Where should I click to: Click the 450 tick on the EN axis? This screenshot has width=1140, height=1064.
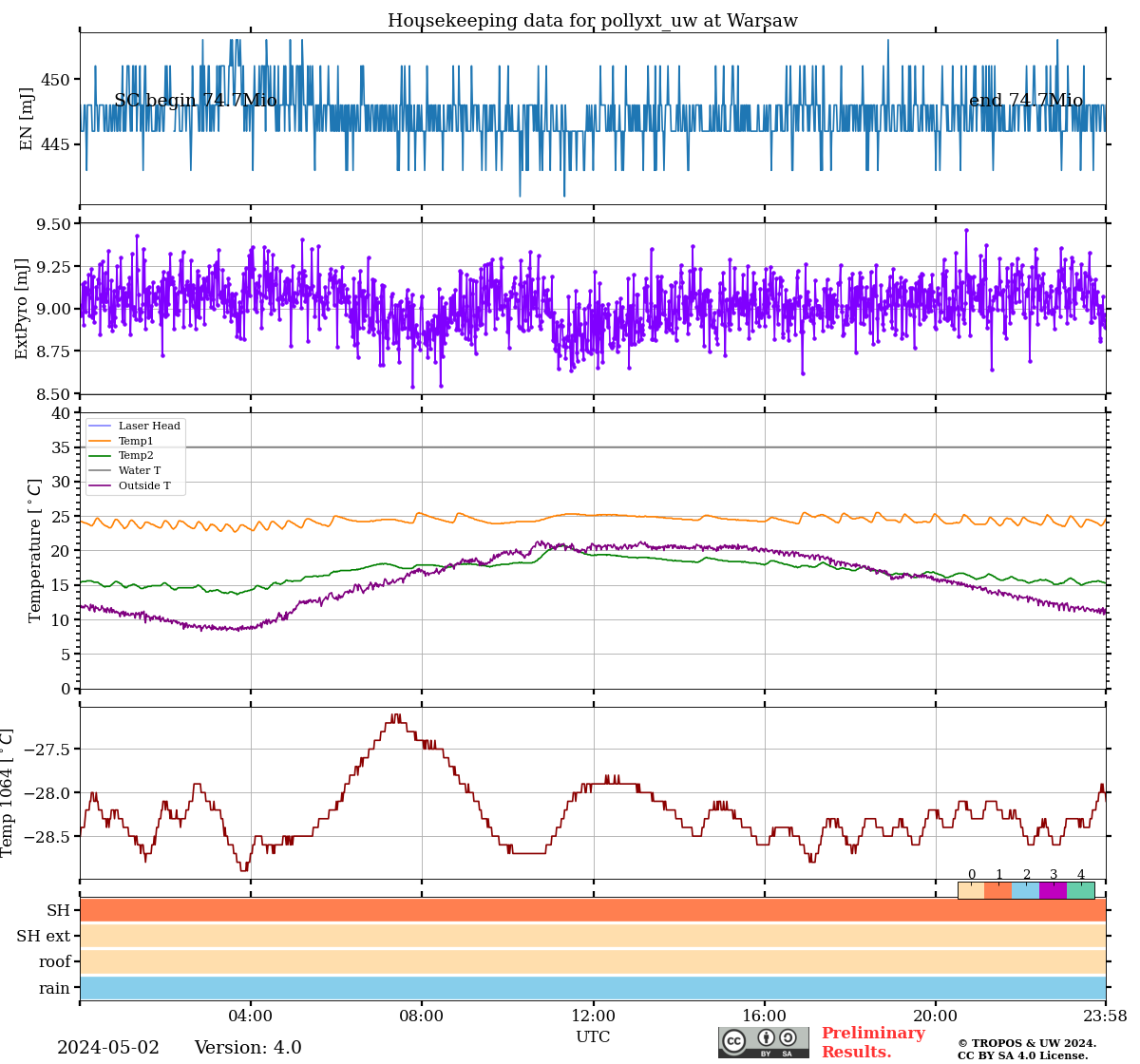coord(55,80)
